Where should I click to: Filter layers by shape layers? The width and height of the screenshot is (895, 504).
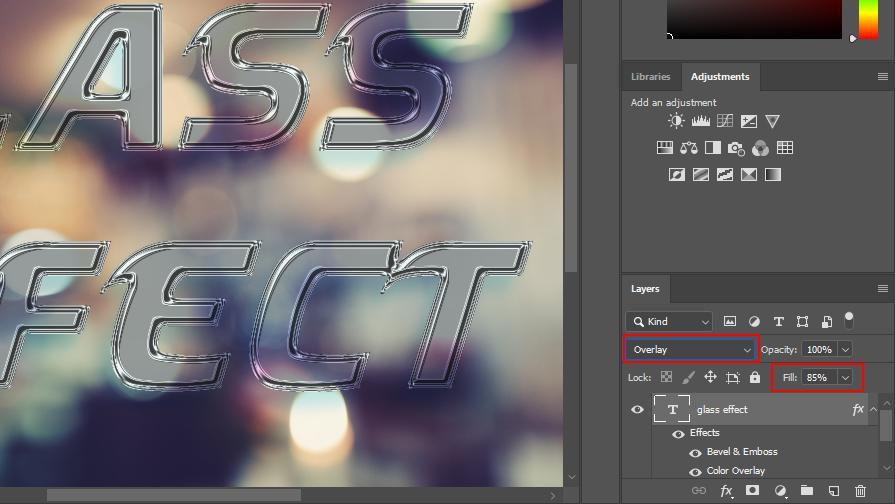(803, 321)
